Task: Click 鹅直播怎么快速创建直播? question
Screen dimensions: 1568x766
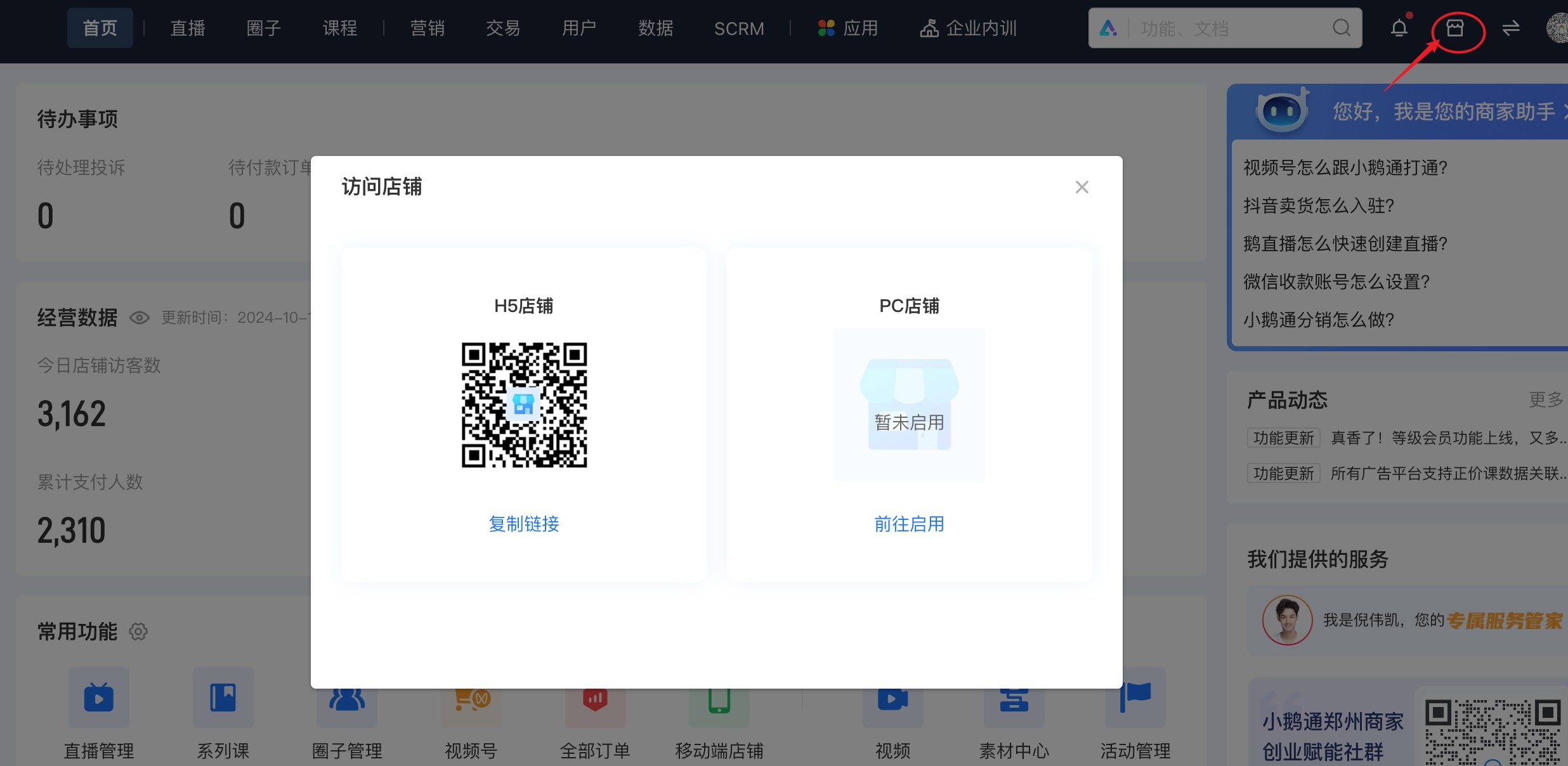Action: pos(1345,243)
